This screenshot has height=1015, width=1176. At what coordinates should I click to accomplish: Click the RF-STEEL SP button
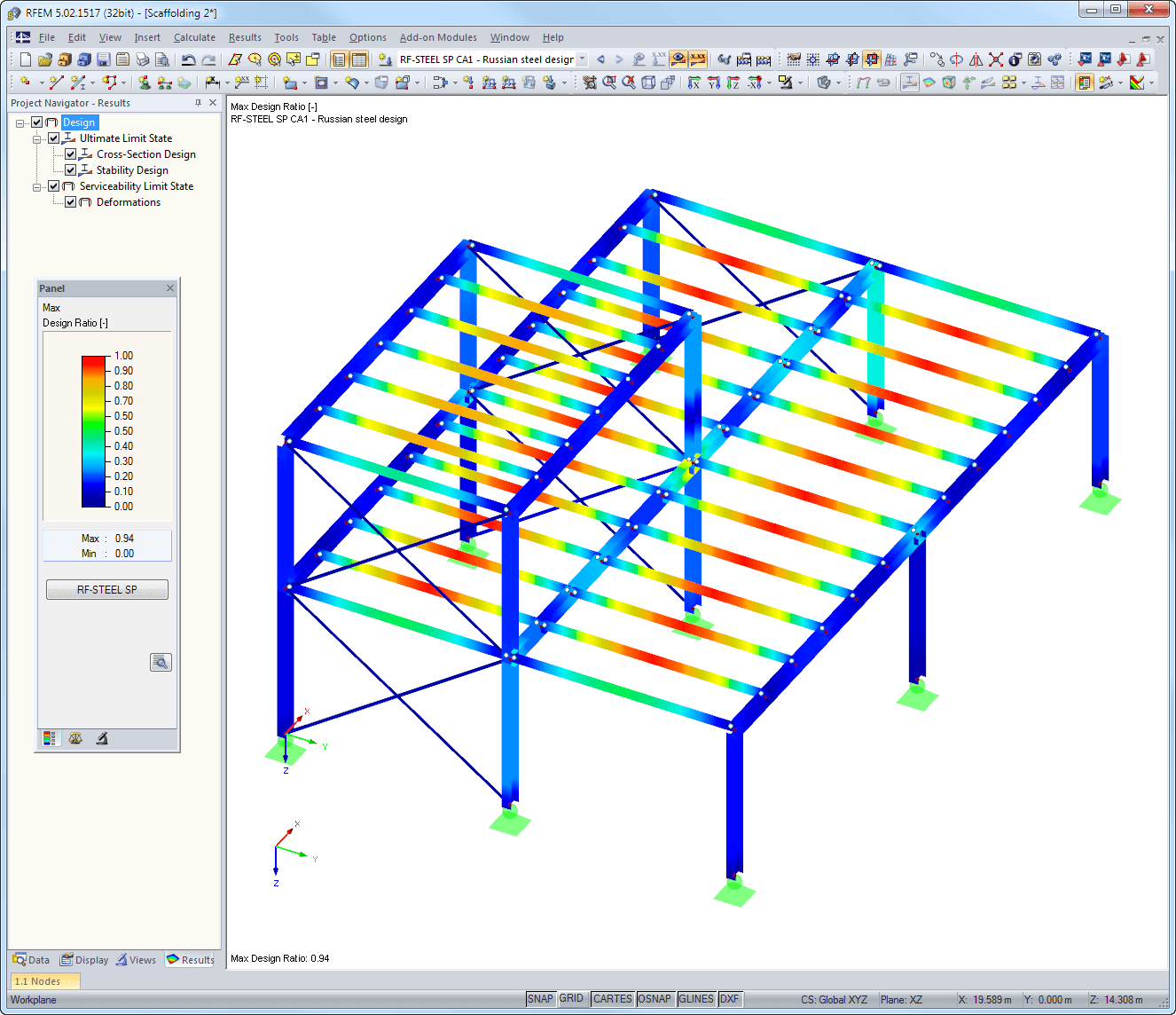[107, 590]
